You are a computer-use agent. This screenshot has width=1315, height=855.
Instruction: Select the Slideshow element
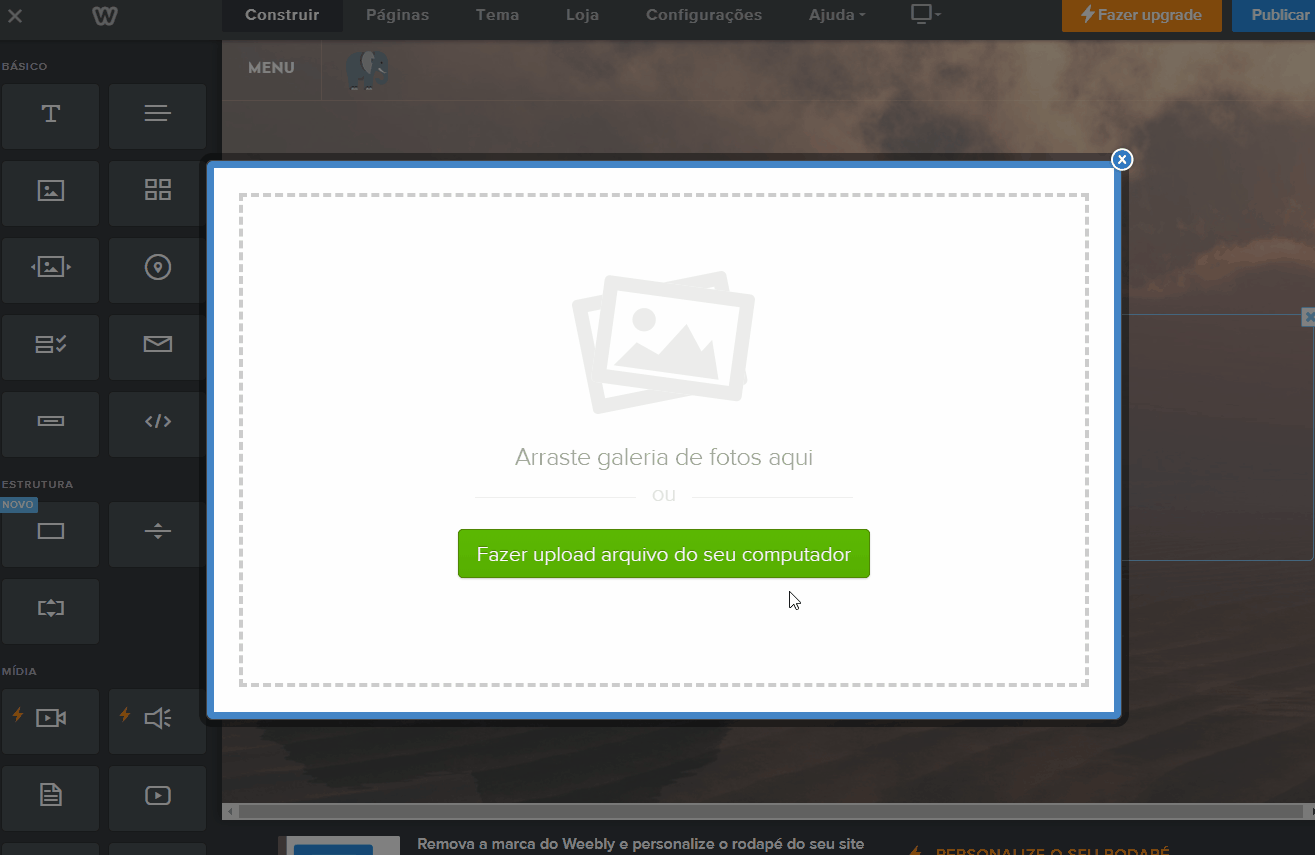pos(51,270)
